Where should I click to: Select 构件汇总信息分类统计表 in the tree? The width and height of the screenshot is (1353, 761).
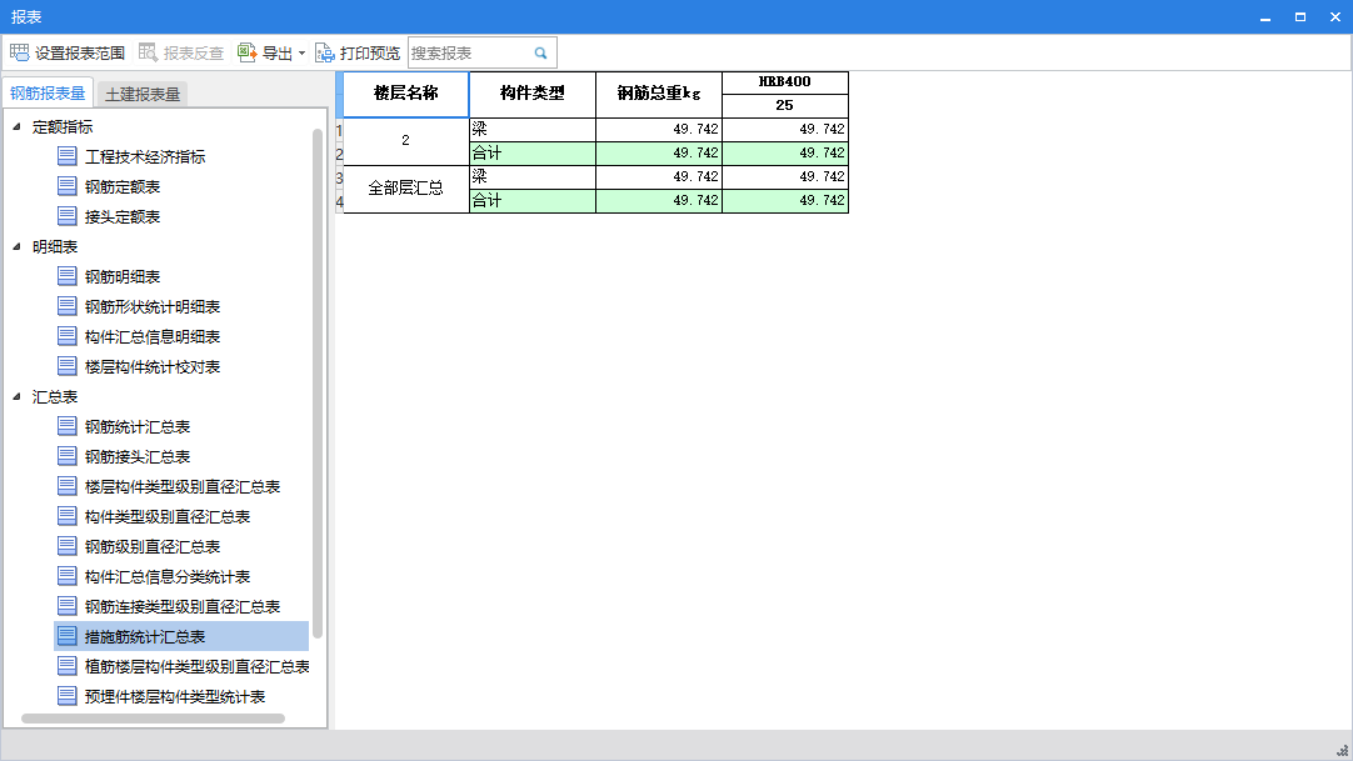[x=167, y=577]
